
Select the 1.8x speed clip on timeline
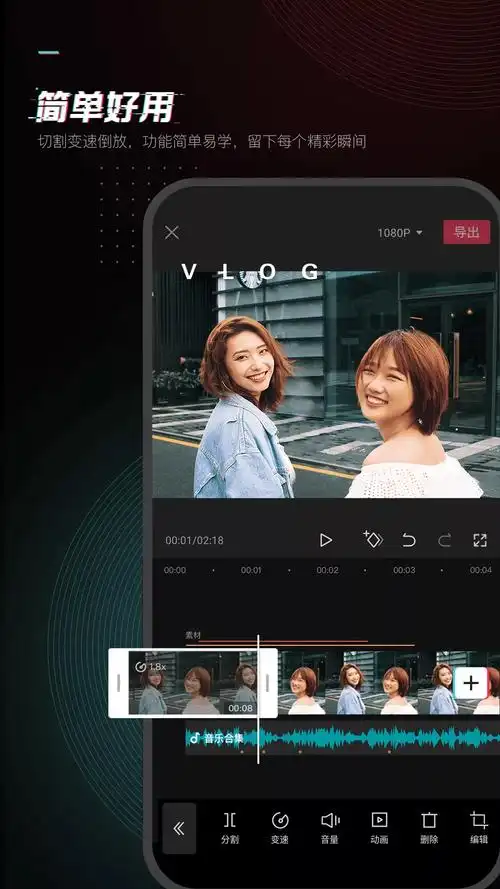pyautogui.click(x=193, y=683)
